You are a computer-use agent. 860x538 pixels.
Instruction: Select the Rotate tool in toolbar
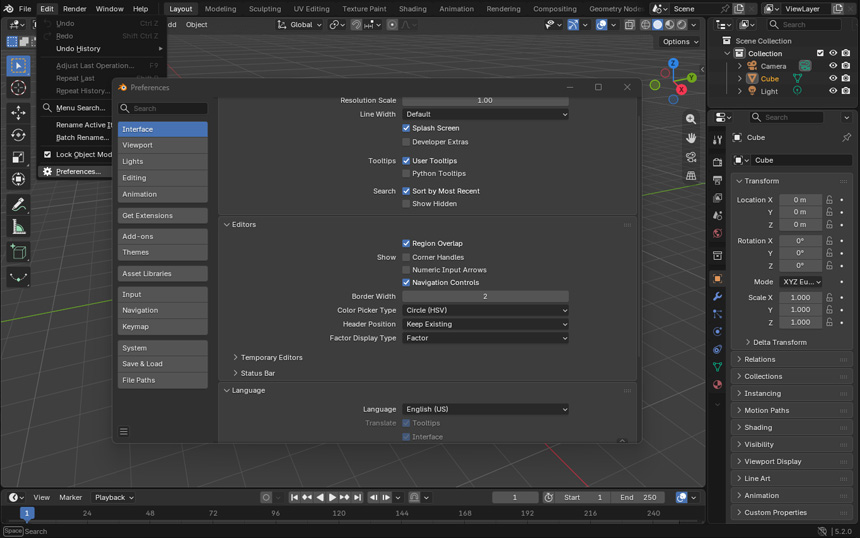[18, 135]
